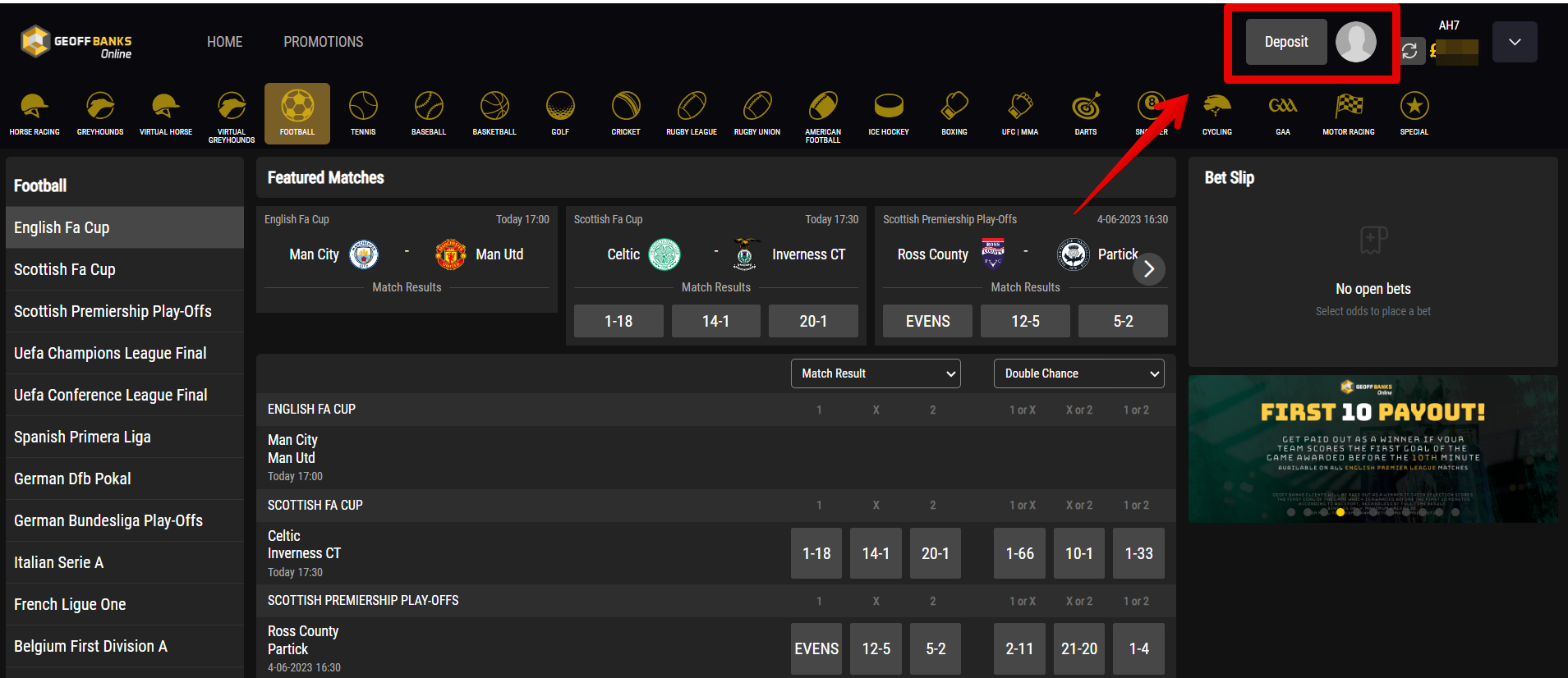The image size is (1568, 678).
Task: Expand the account menu chevron
Action: [x=1515, y=42]
